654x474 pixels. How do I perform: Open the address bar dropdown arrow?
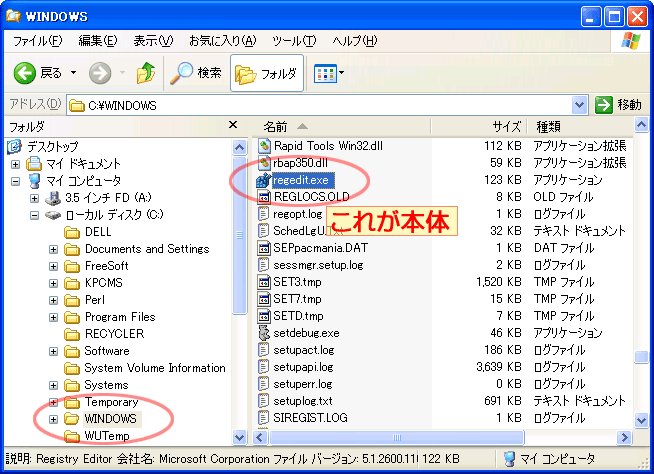579,105
